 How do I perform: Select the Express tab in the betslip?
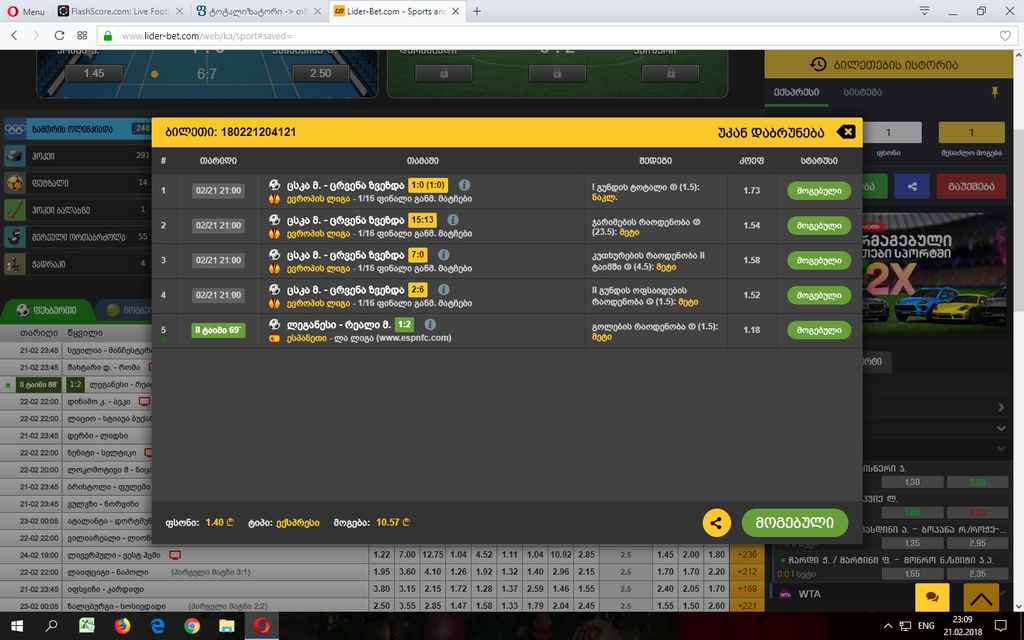coord(797,93)
